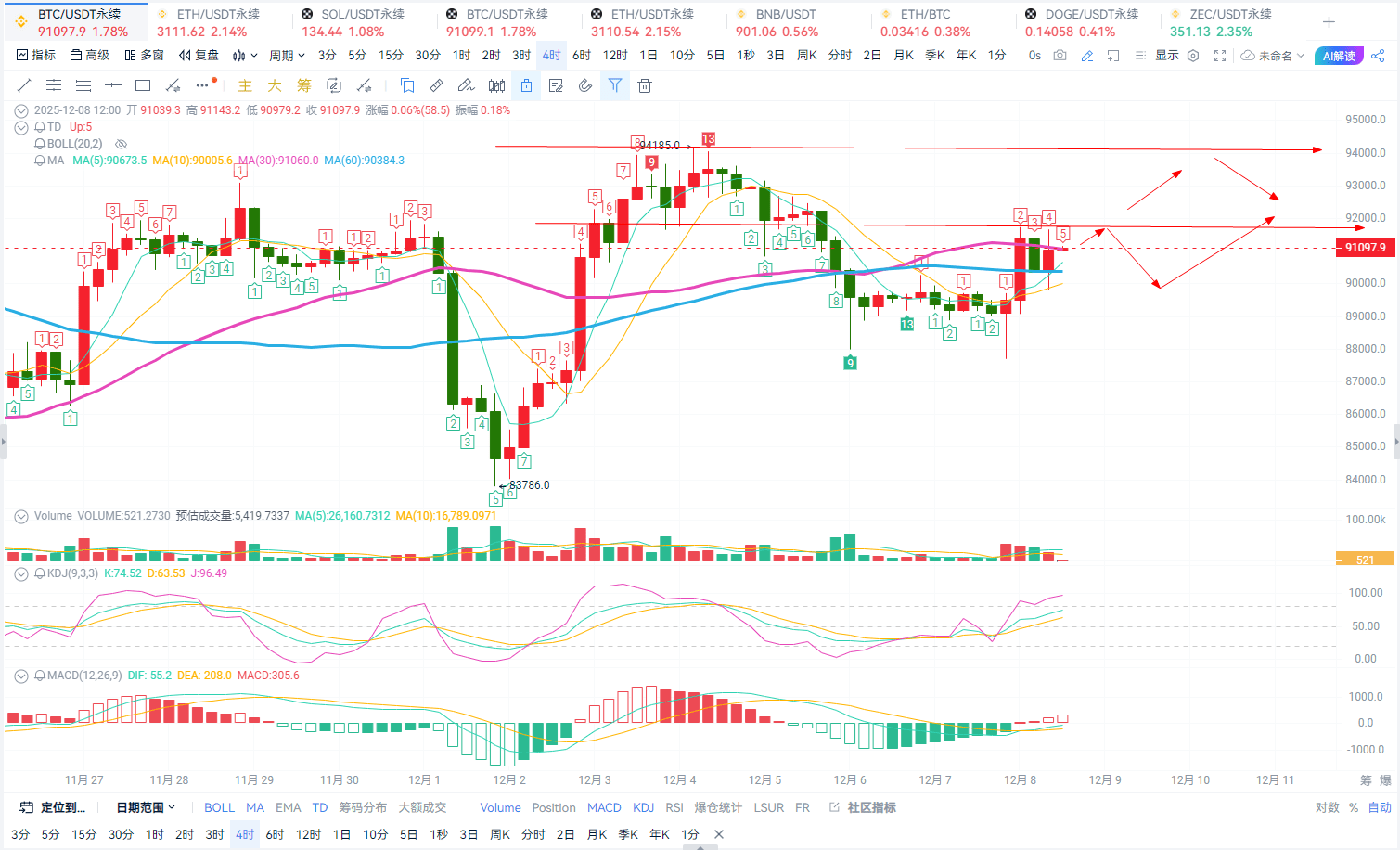Add a new symbol tab with plus
This screenshot has height=850, width=1400.
click(1329, 21)
